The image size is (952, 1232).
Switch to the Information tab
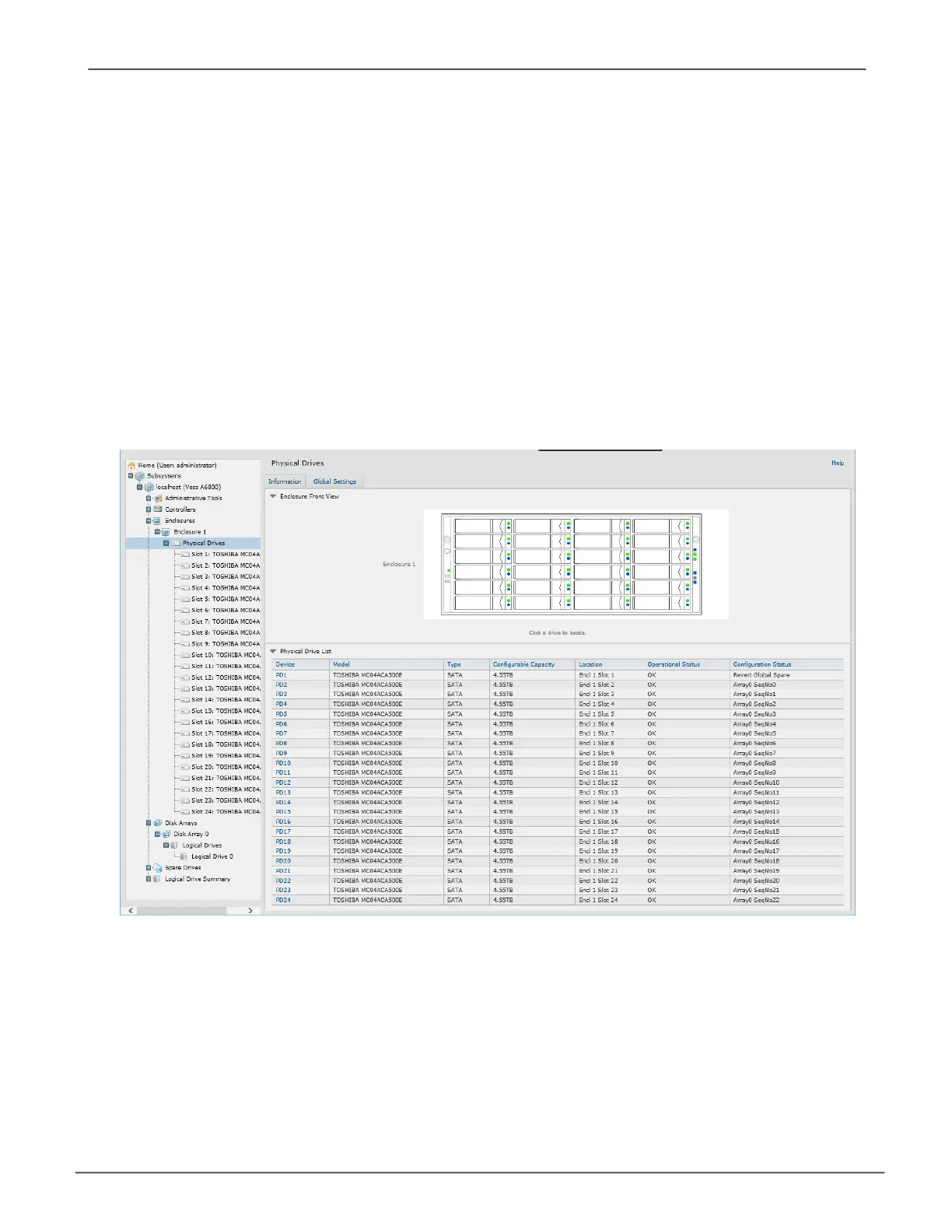(x=285, y=481)
